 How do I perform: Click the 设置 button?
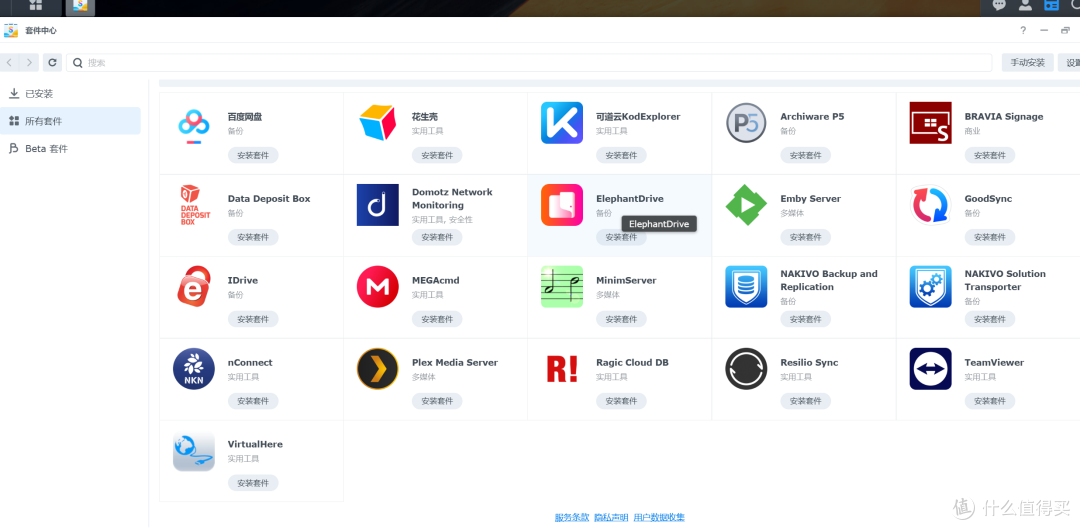coord(1071,63)
